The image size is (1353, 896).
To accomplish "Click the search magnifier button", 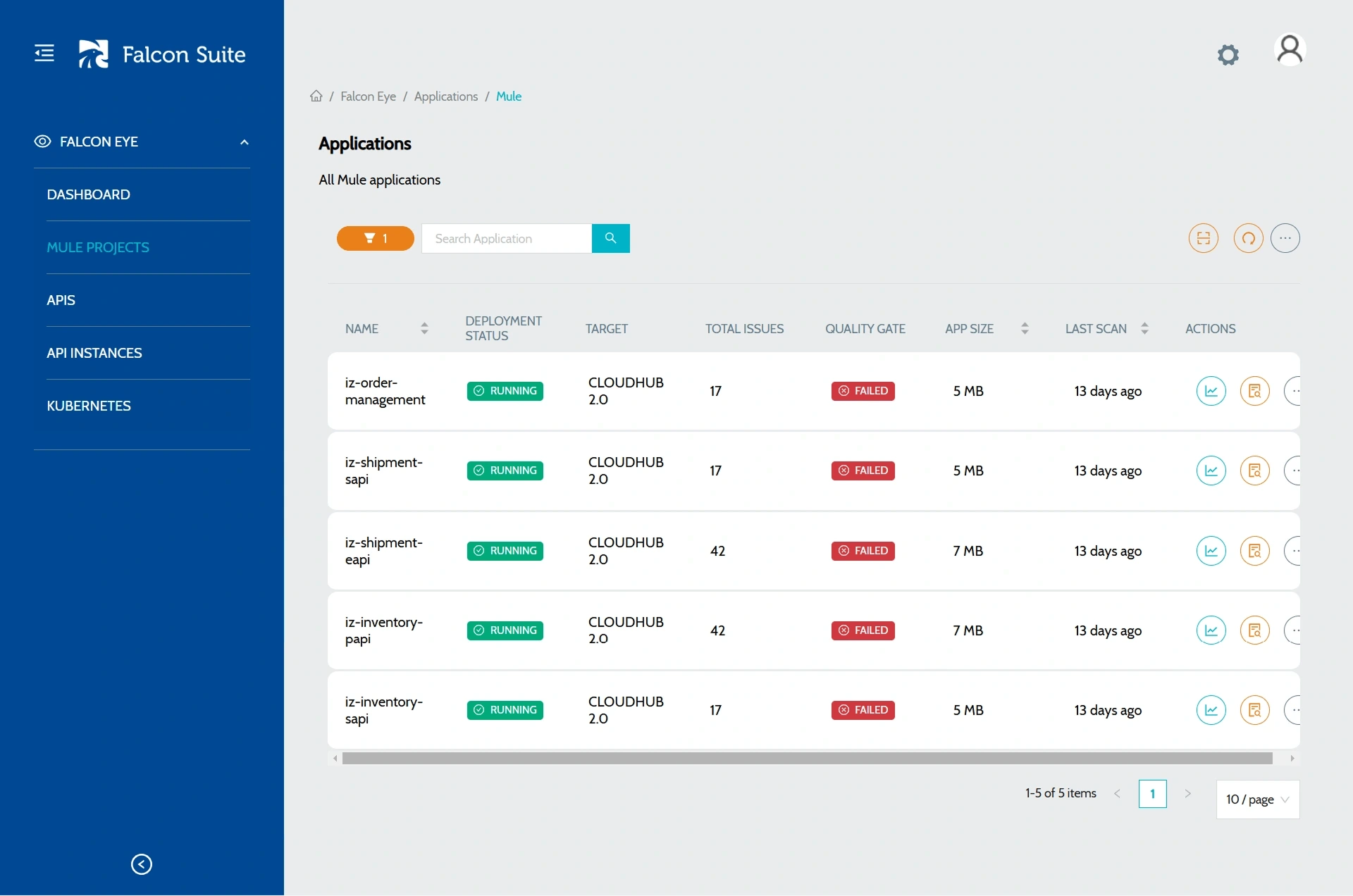I will (x=610, y=238).
